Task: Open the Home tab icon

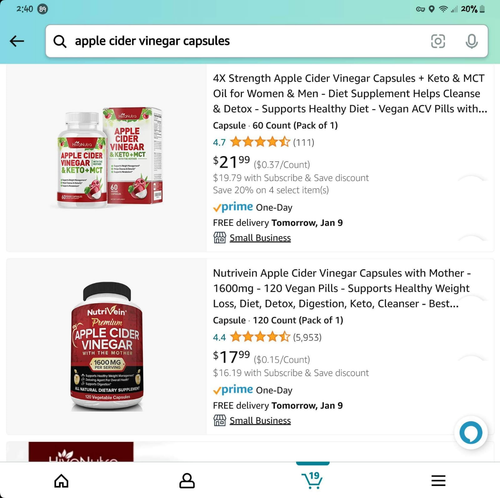Action: (x=62, y=481)
